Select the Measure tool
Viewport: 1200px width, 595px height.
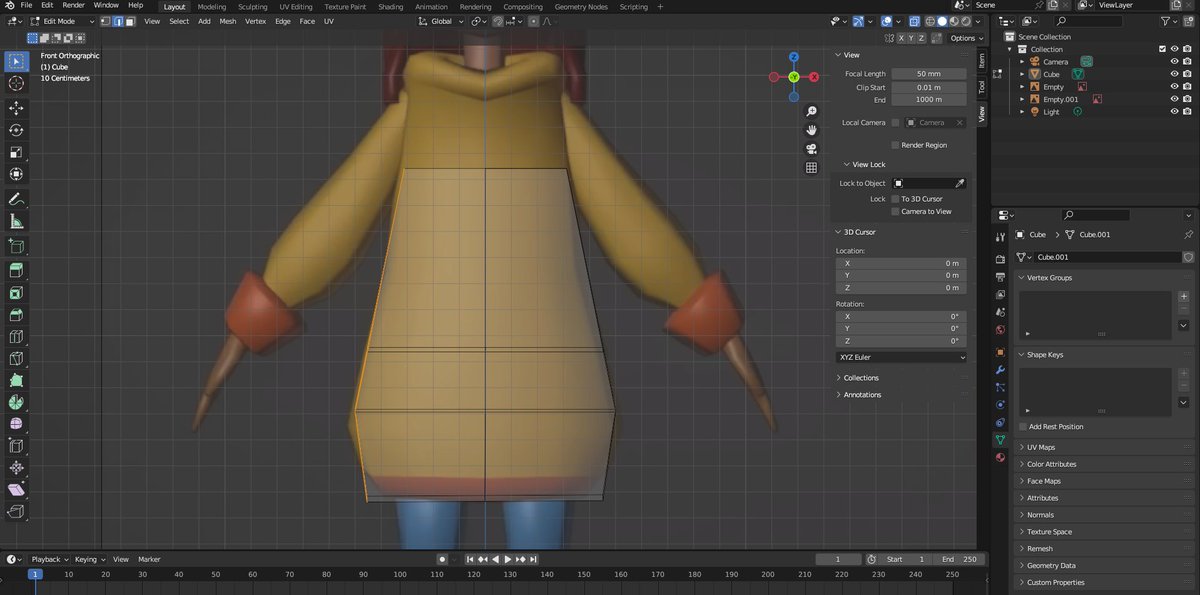16,222
